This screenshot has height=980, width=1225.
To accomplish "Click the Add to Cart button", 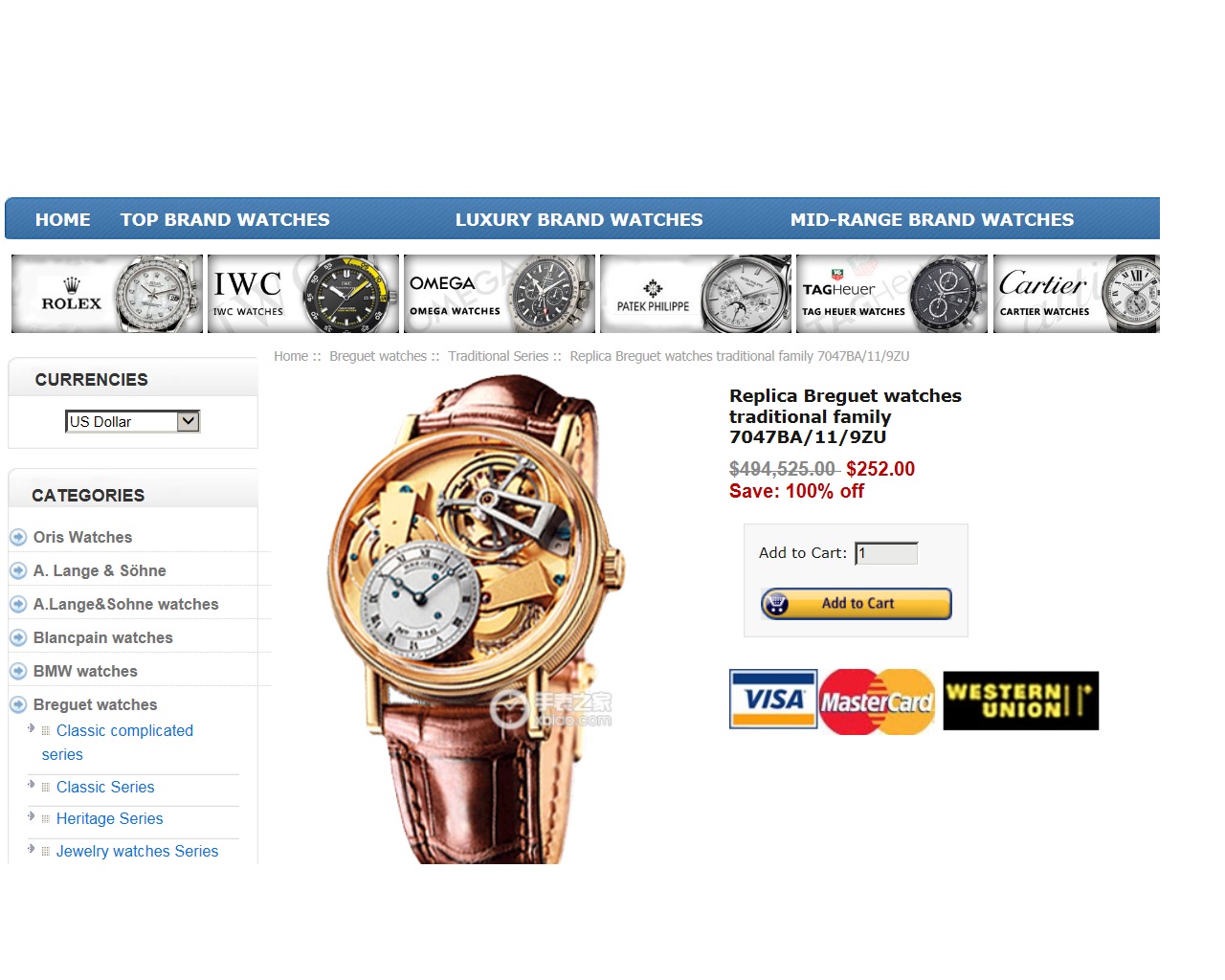I will pyautogui.click(x=857, y=604).
